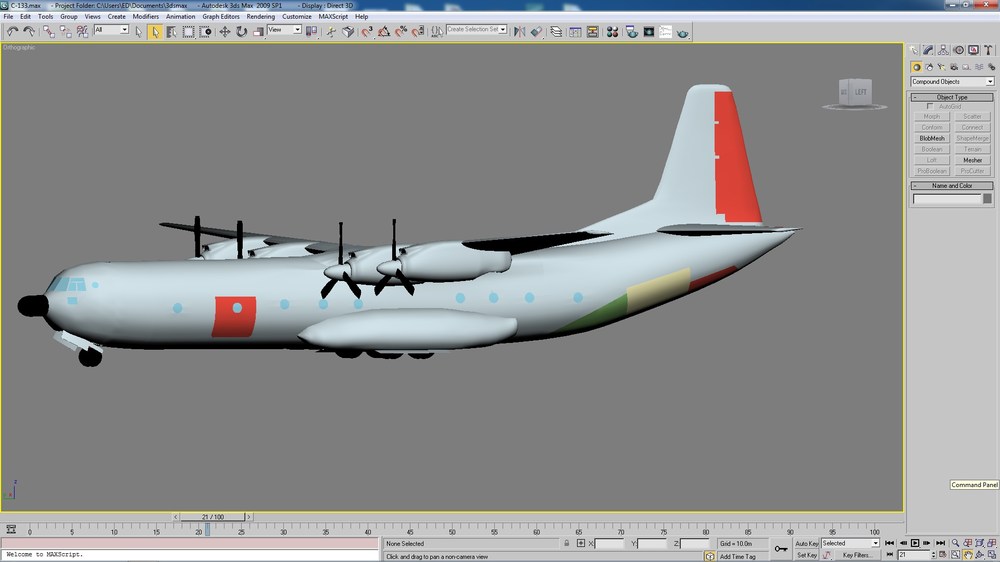This screenshot has width=1000, height=562.
Task: Toggle Window/Crossing selection mode
Action: (x=205, y=31)
